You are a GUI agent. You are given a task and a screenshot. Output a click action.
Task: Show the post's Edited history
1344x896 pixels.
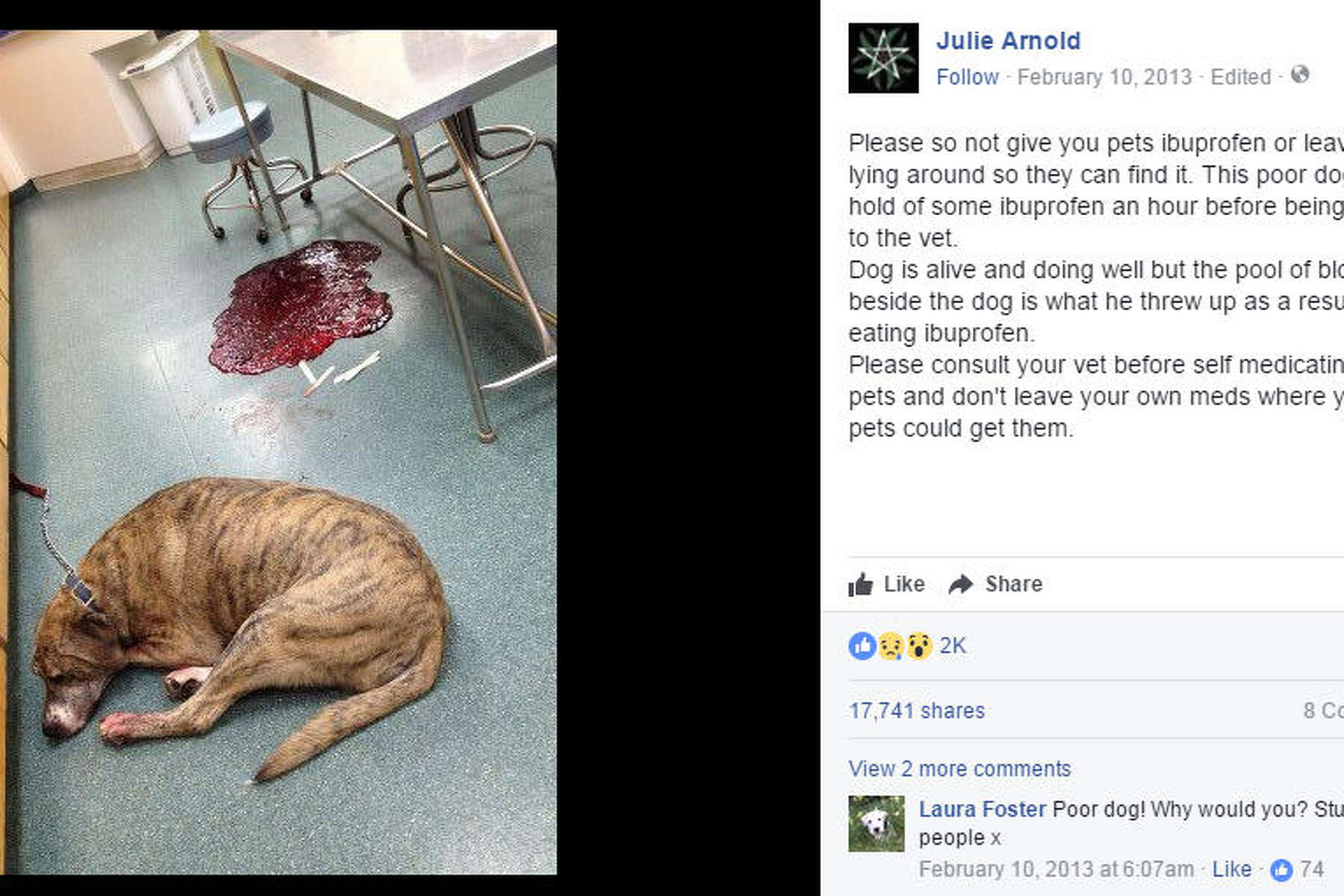click(x=1240, y=77)
